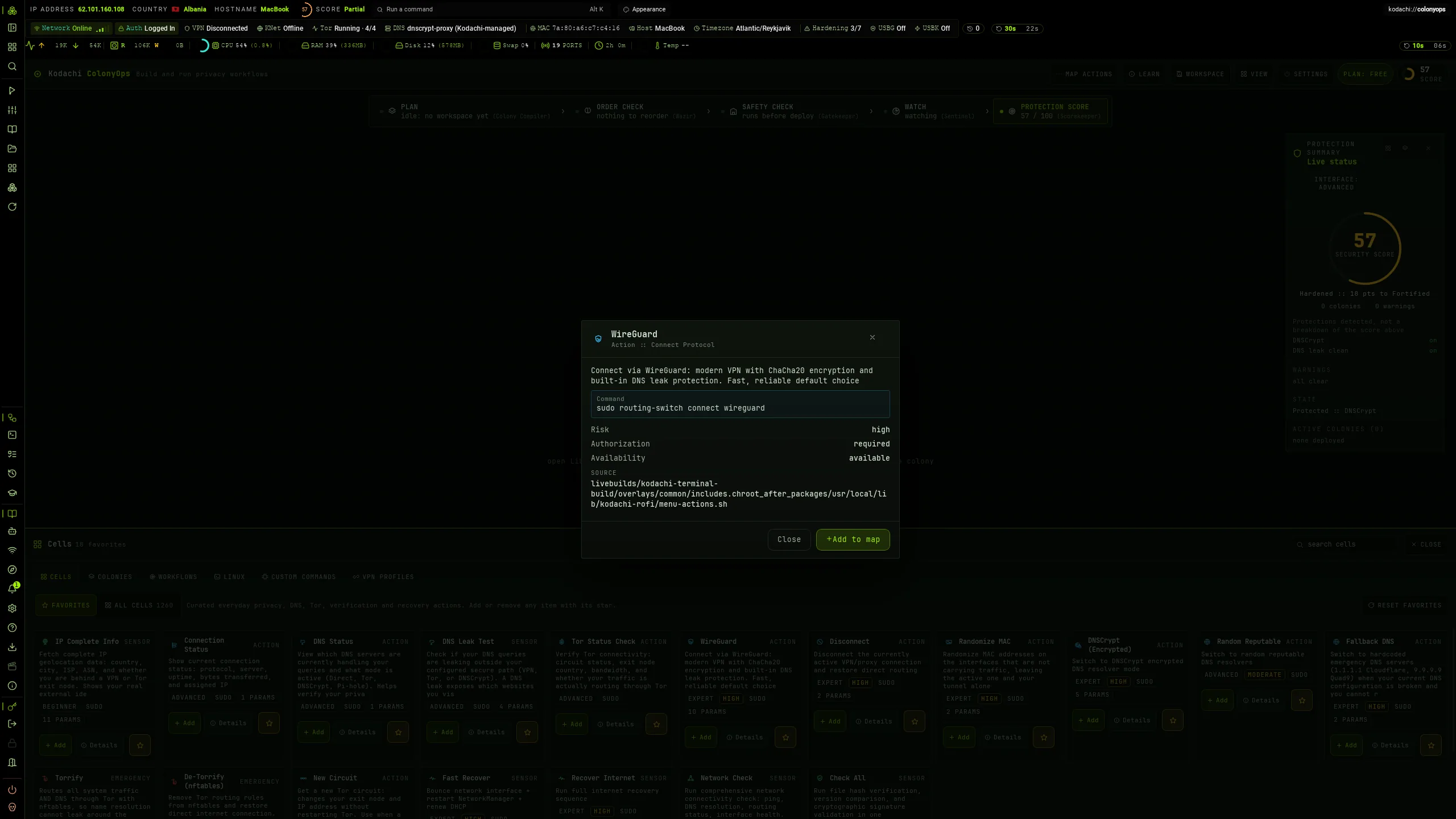
Task: Switch to the VPN Profiles tab
Action: pyautogui.click(x=383, y=577)
